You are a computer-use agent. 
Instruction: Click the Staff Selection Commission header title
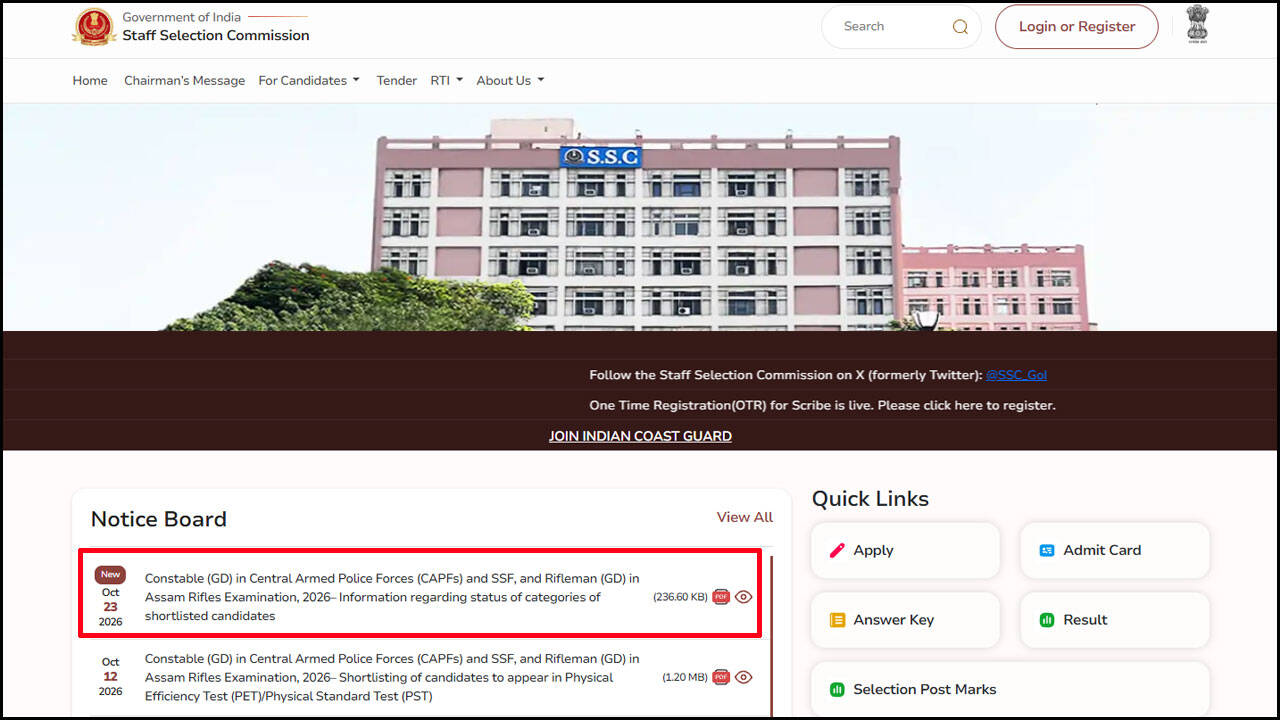(x=216, y=36)
